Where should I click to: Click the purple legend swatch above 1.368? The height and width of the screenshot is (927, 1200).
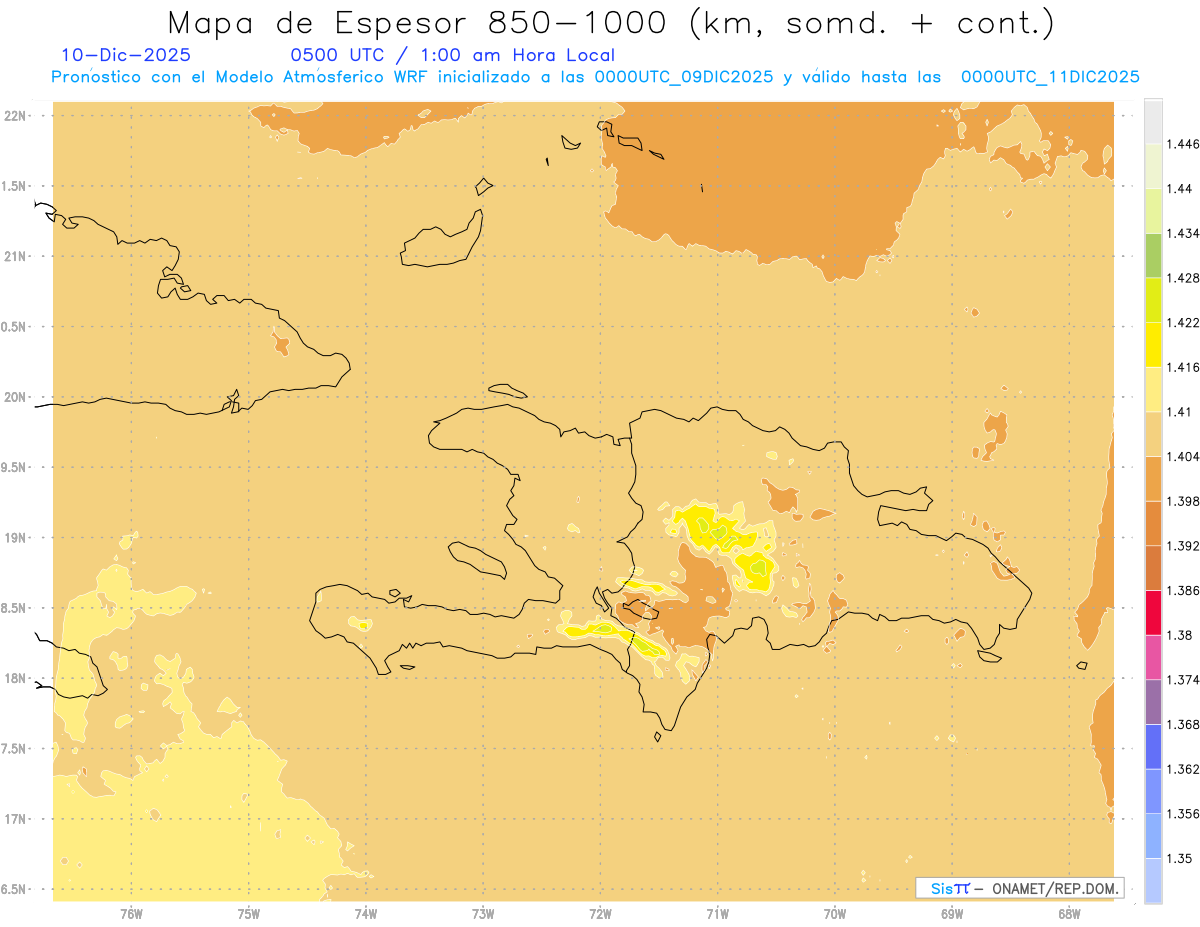pos(1153,701)
